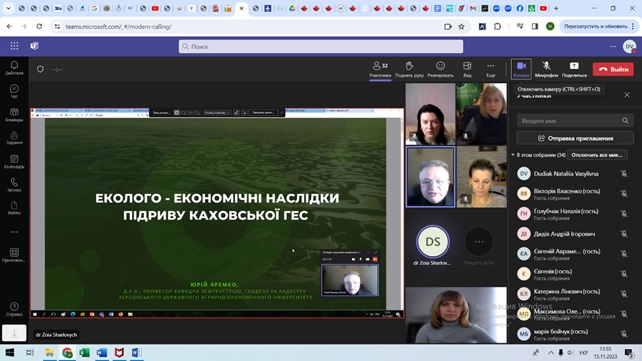Toggle muted mic icon beside Dudiak Nataliia Vasylivna

point(624,174)
